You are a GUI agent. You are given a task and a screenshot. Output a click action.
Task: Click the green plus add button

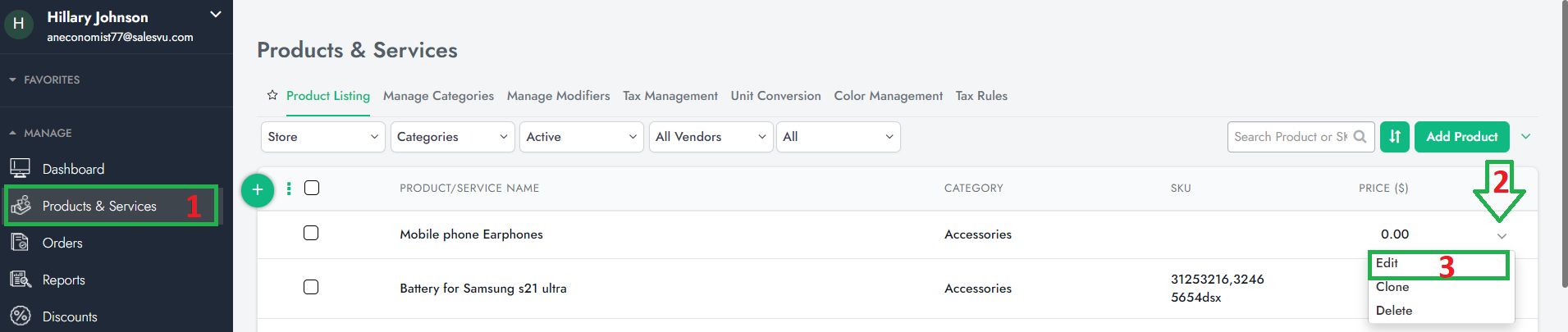258,190
